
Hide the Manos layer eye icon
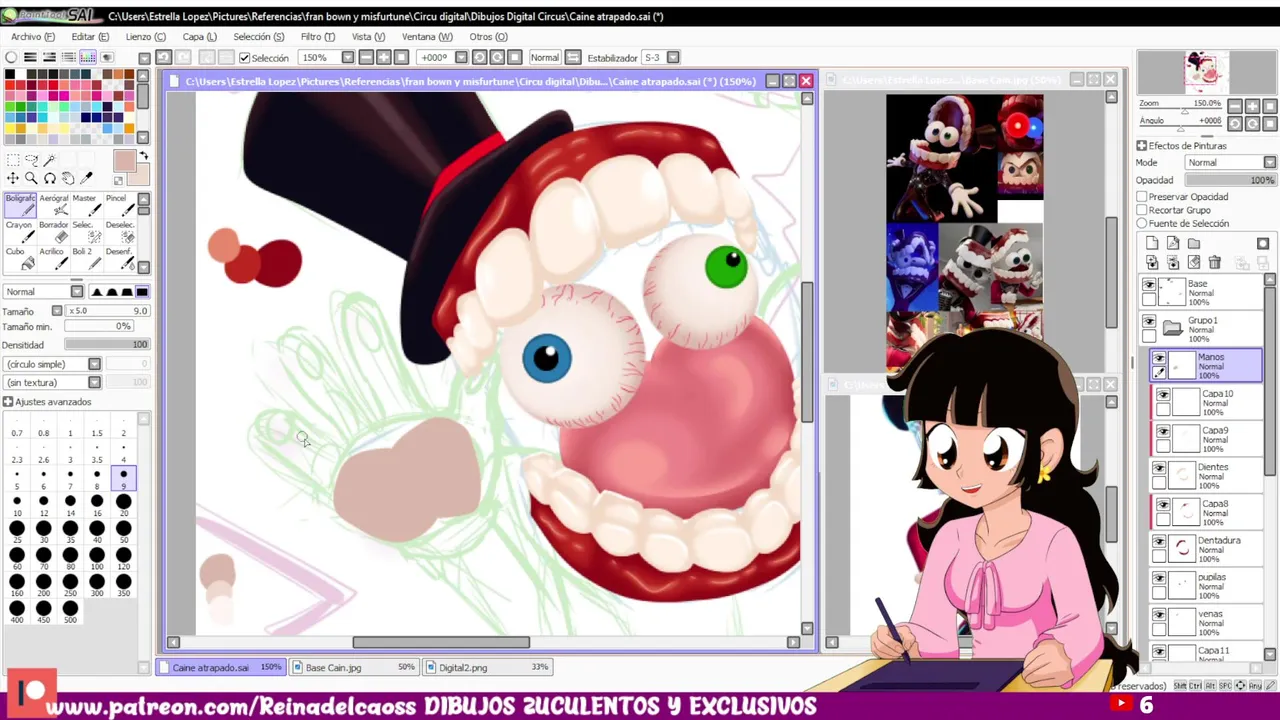[x=1159, y=358]
